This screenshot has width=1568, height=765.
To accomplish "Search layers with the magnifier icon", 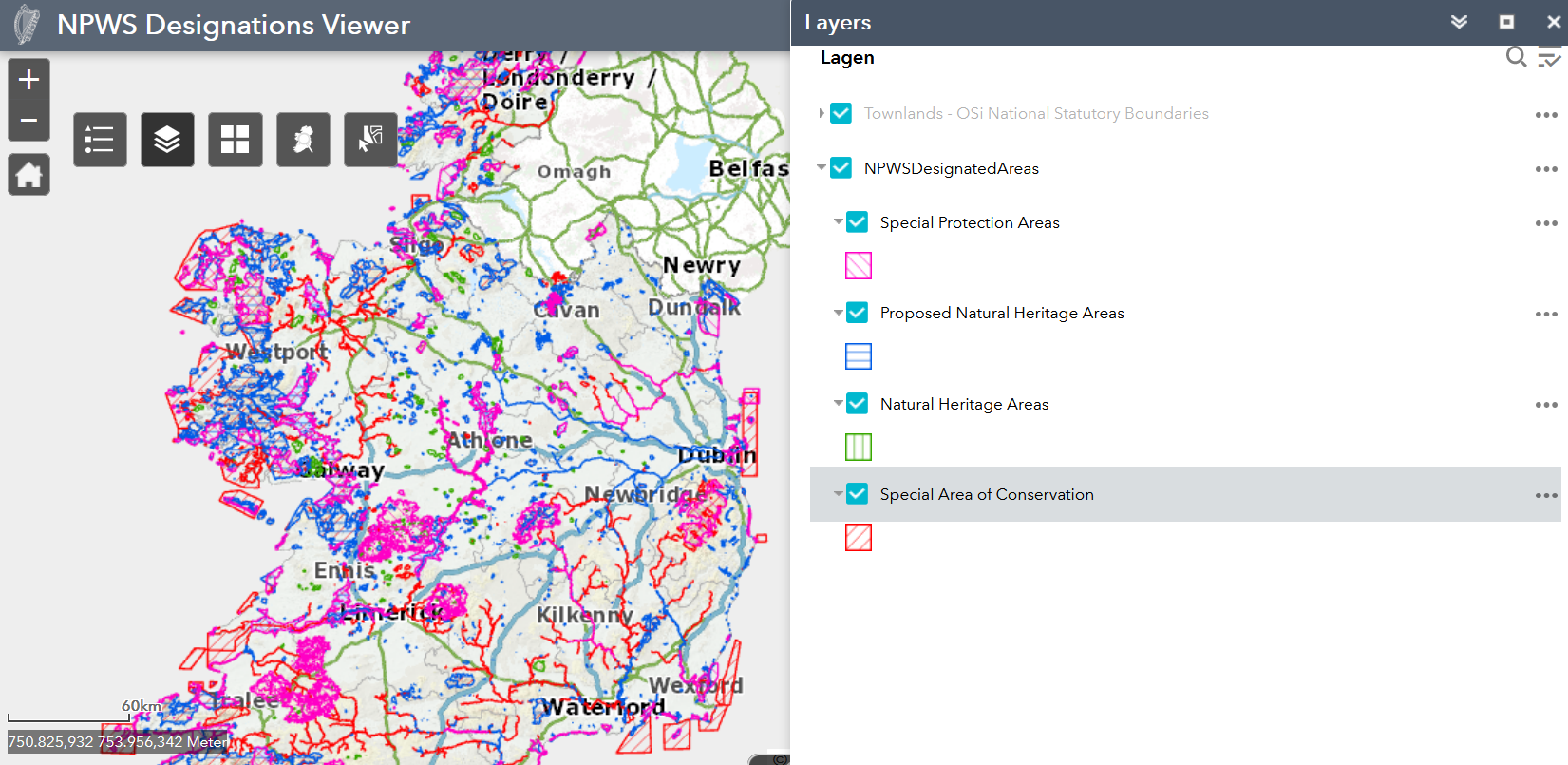I will pos(1516,57).
